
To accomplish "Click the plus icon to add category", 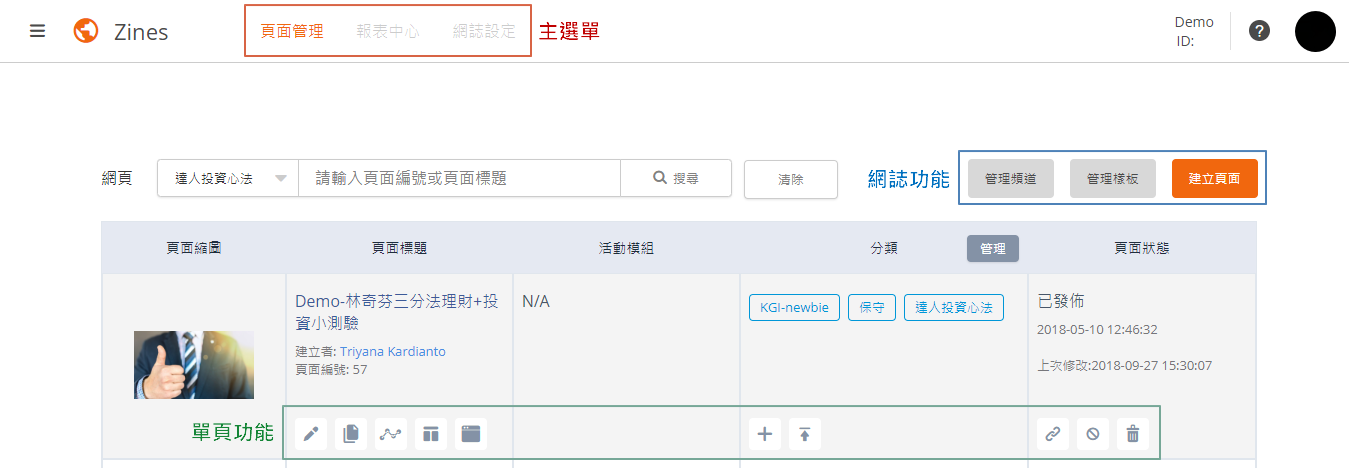I will point(765,434).
